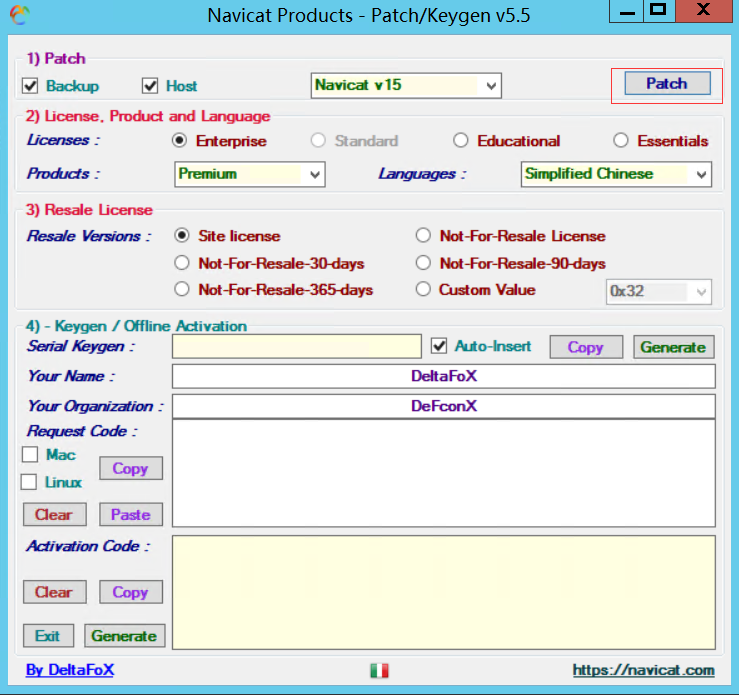Screen dimensions: 739x695
Task: Open the Navicat v15 version dropdown
Action: [x=406, y=85]
